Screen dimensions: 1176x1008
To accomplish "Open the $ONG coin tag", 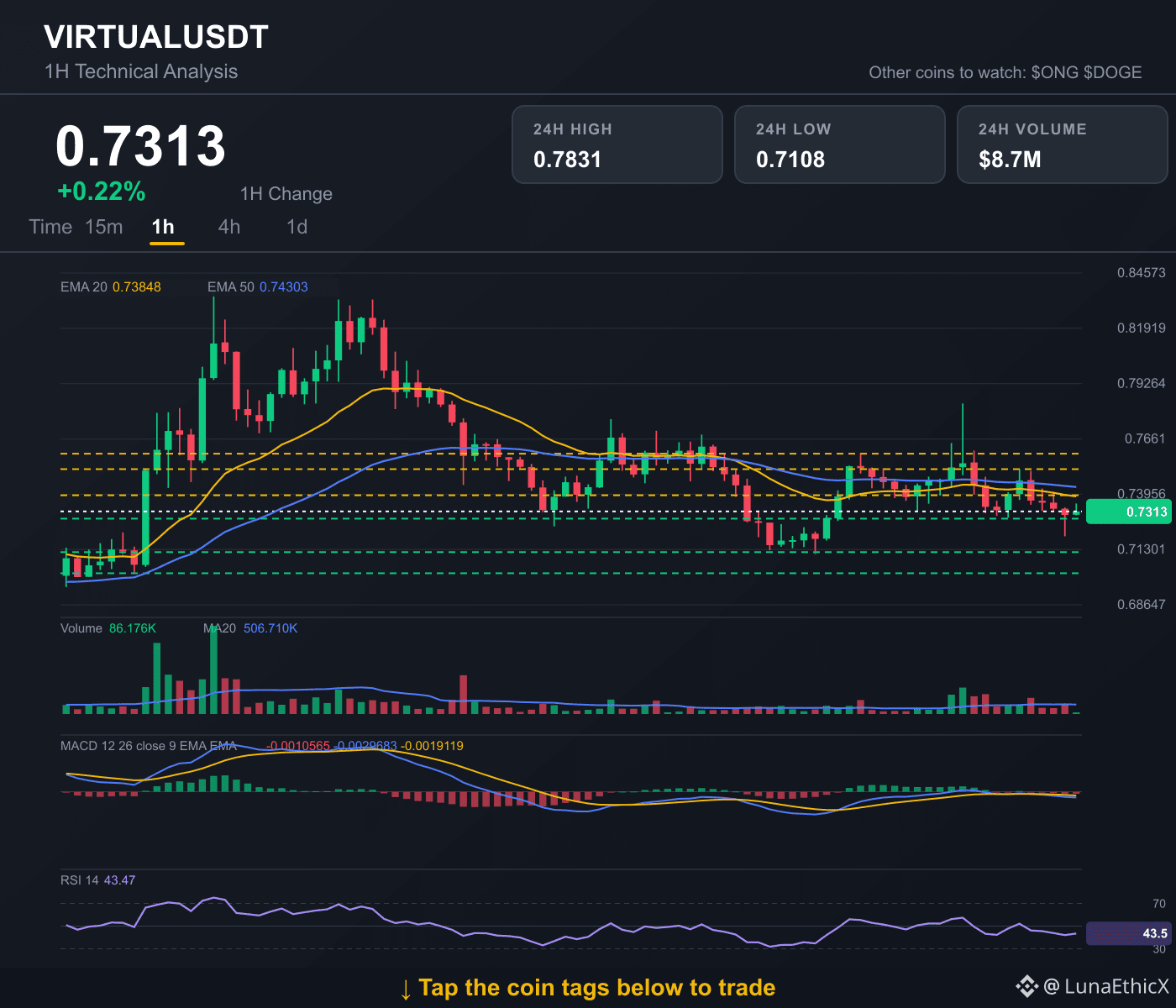I will point(1055,72).
